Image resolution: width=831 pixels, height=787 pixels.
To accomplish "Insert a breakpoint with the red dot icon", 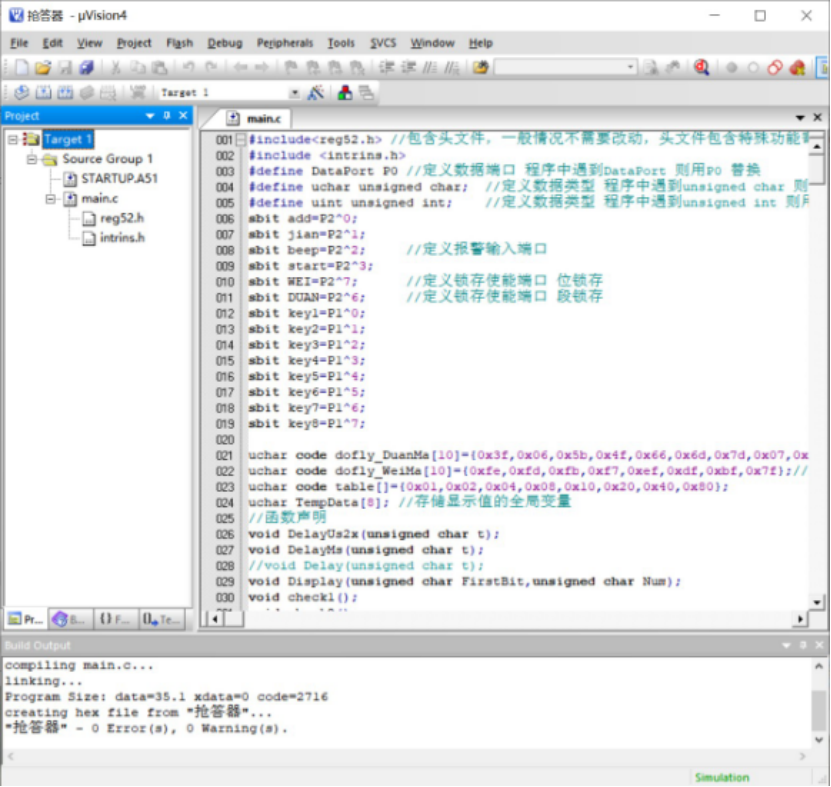I will click(731, 68).
